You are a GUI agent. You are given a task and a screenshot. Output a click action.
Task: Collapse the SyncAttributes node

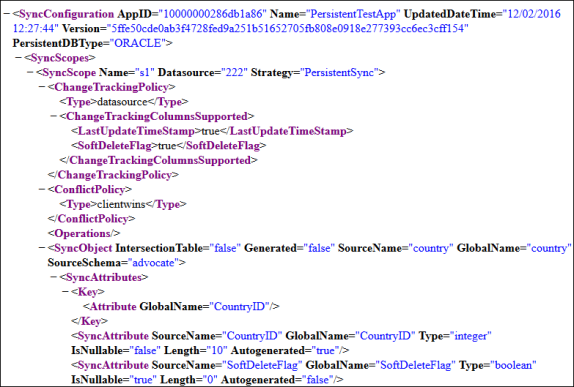coord(54,278)
